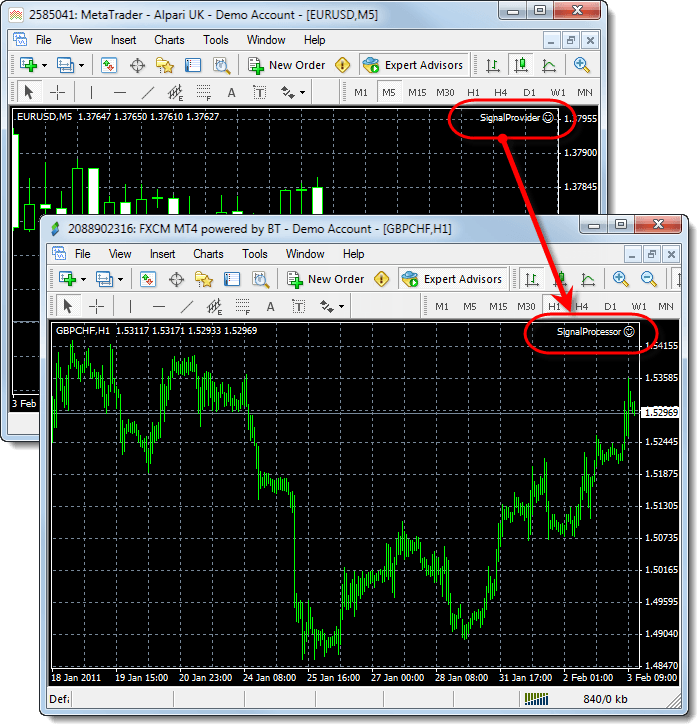
Task: Restore inner chart window in FXCM menu bar
Action: coord(652,254)
